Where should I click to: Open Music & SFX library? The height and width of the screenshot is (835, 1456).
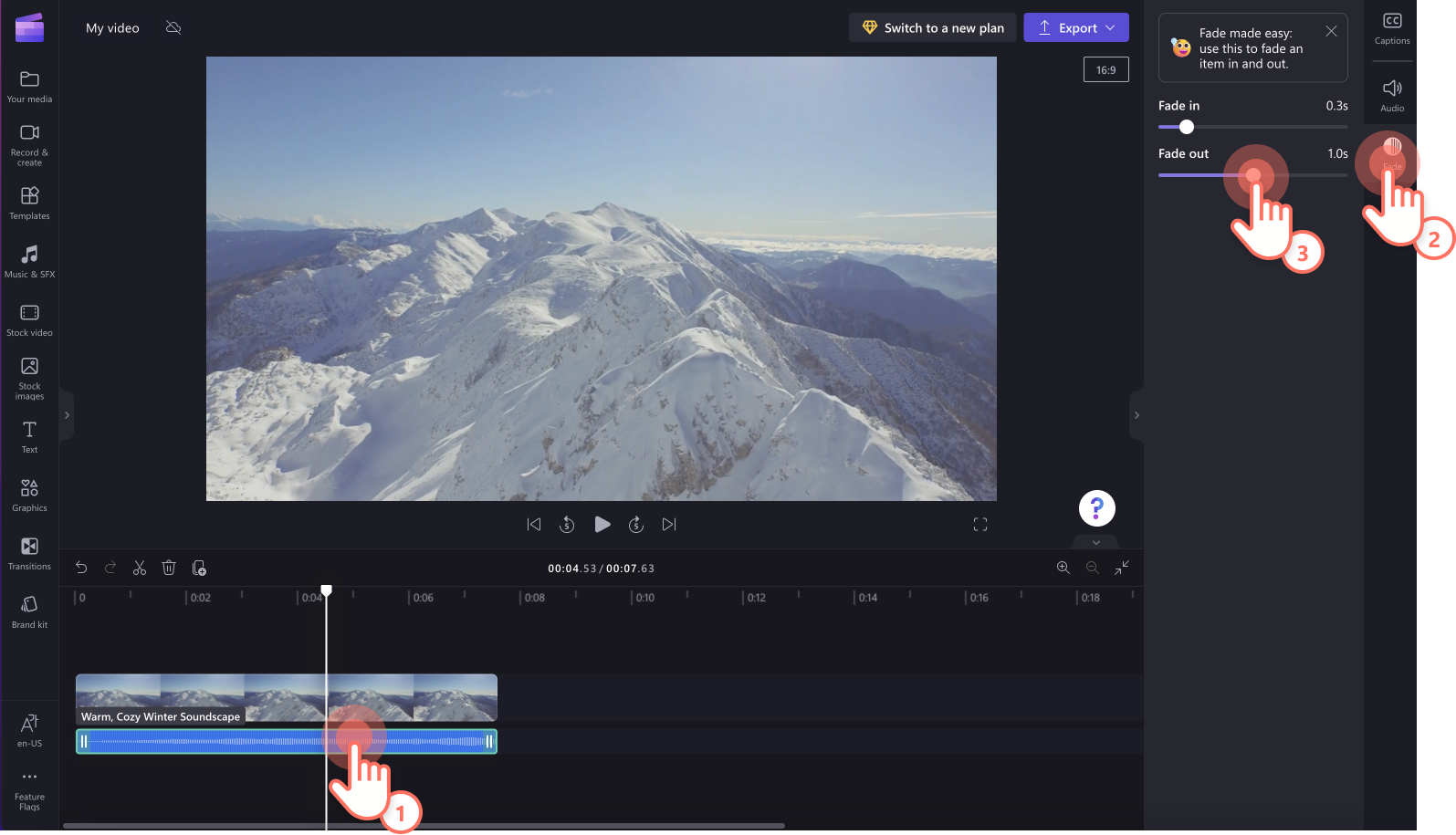click(x=29, y=261)
